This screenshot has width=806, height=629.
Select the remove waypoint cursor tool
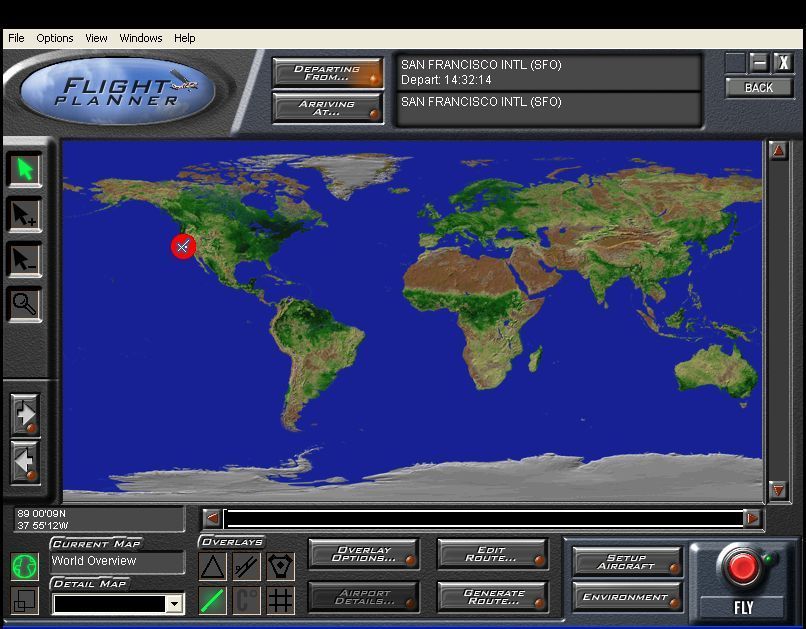[25, 259]
